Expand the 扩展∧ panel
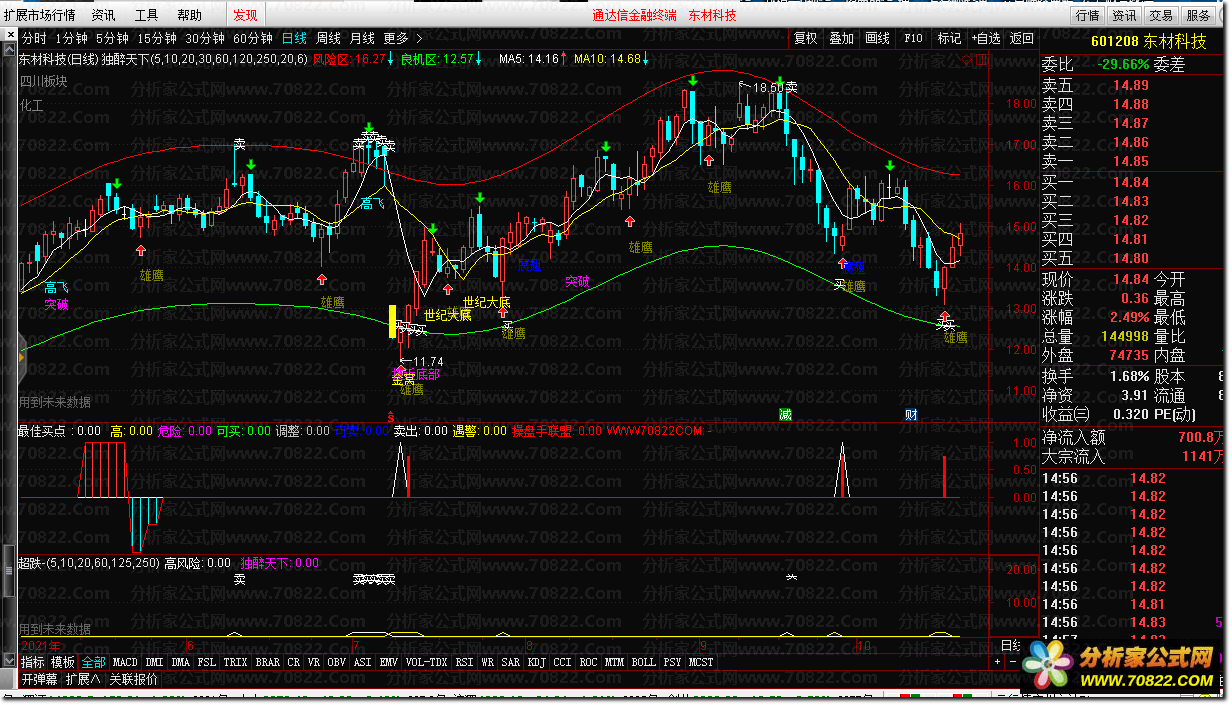1232x705 pixels. point(84,679)
